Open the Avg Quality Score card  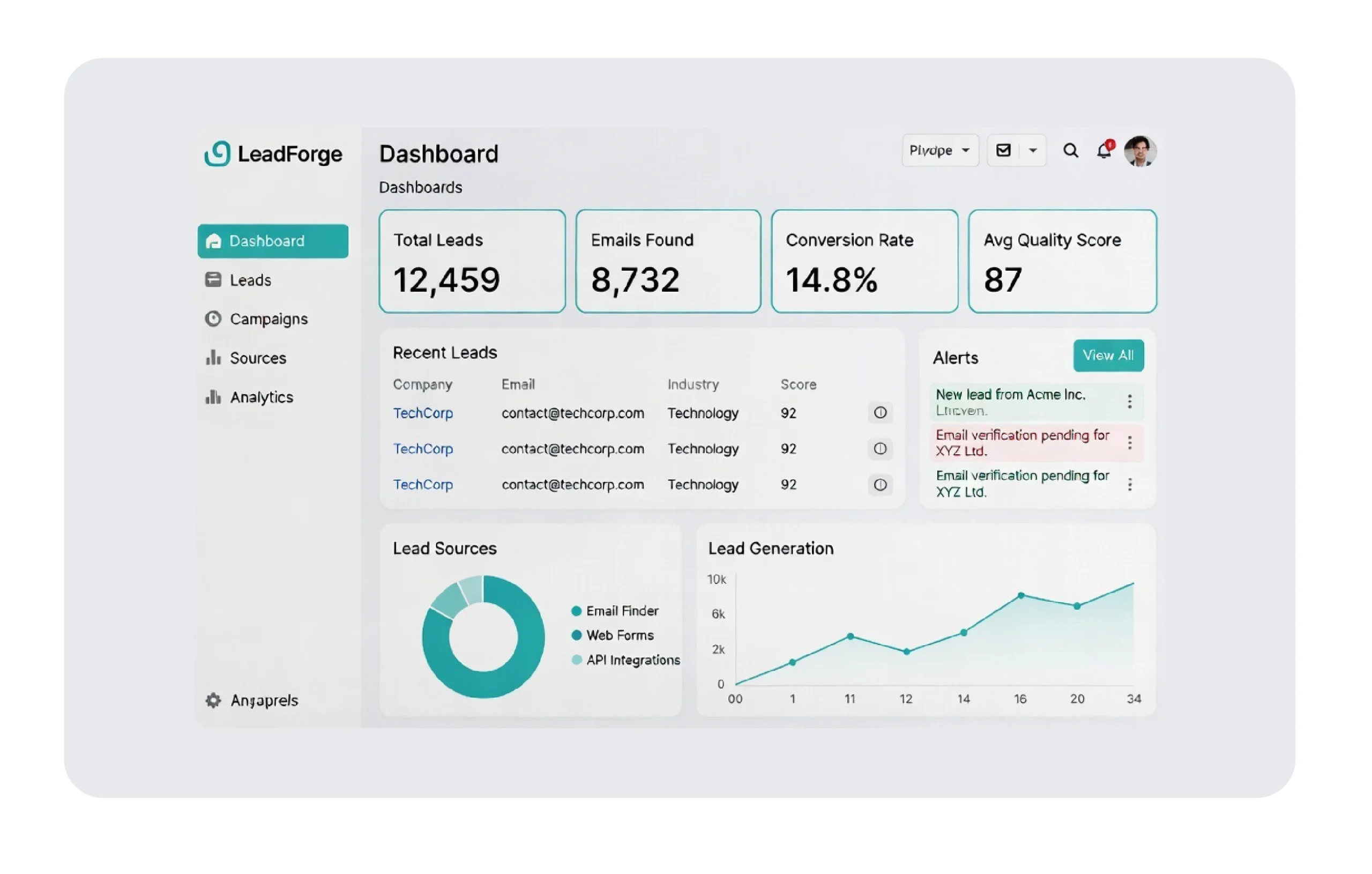tap(1063, 262)
